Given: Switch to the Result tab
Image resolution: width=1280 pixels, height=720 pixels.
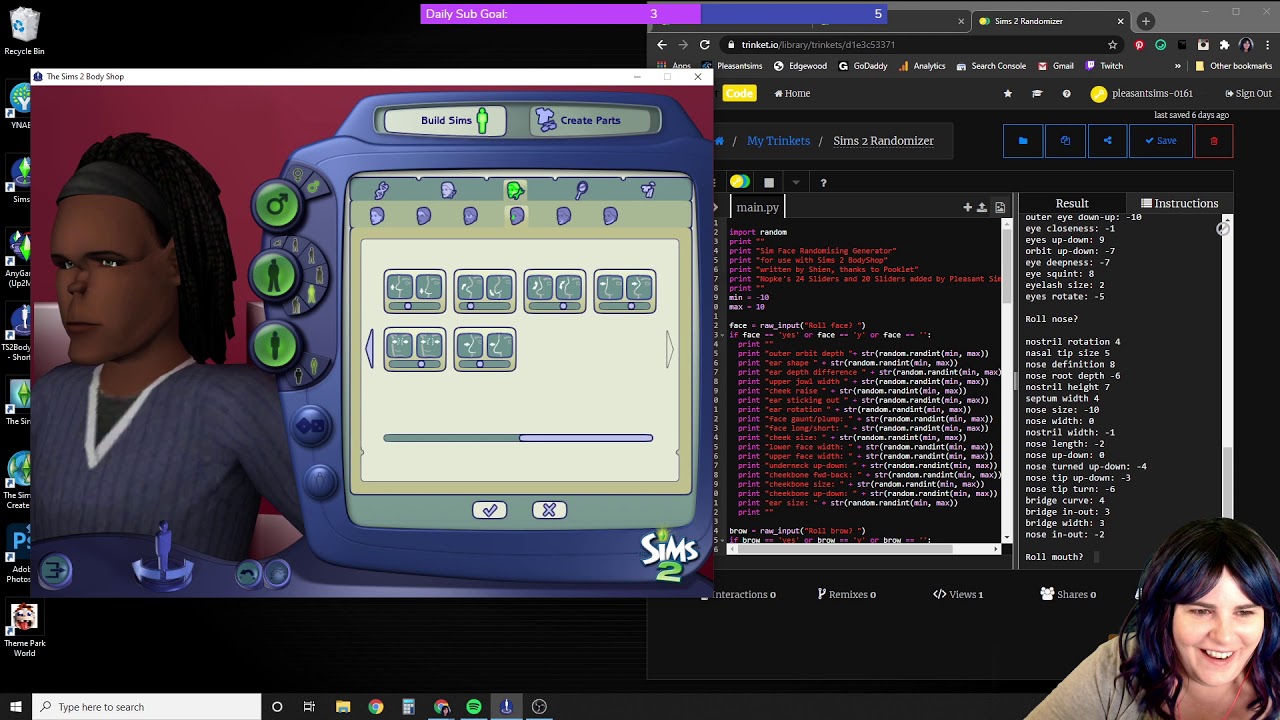Looking at the screenshot, I should [1072, 203].
